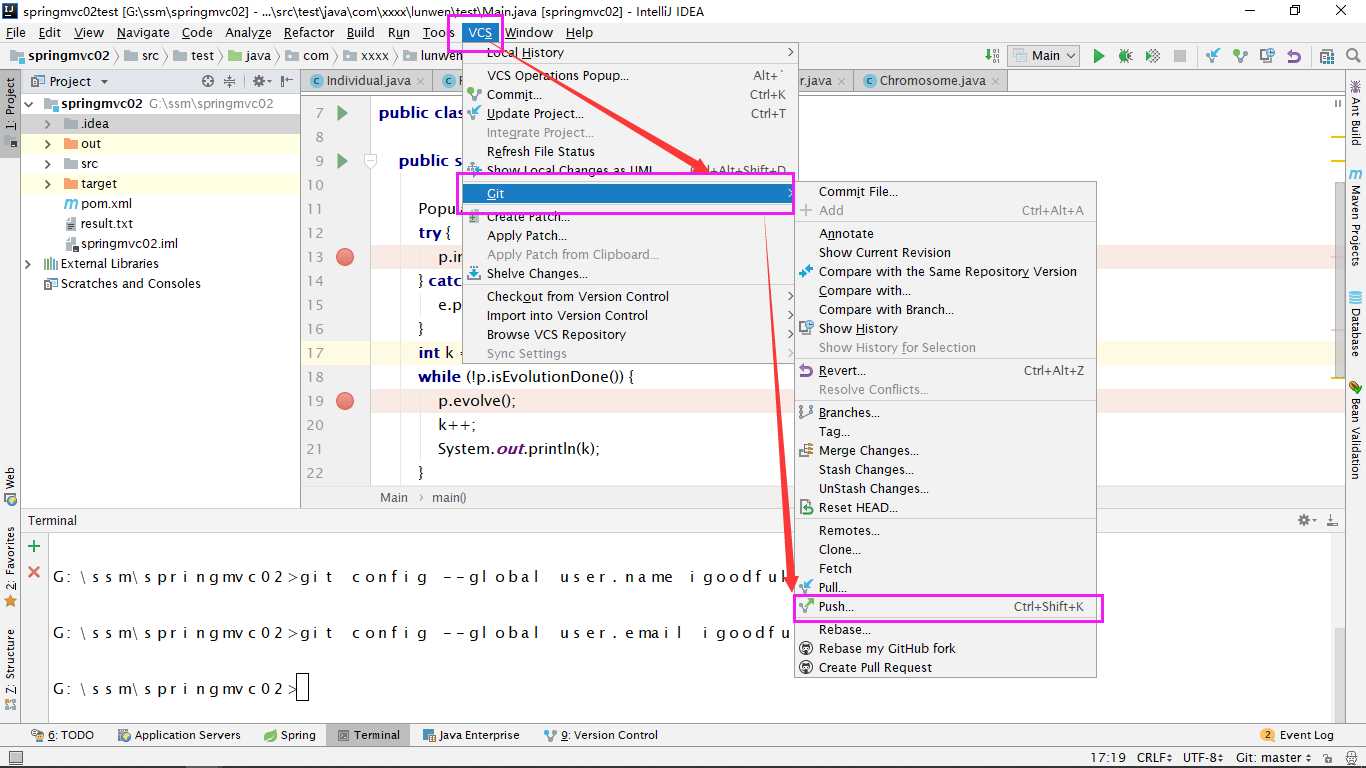Toggle the code fold marker on line 9
The image size is (1366, 768).
pos(370,161)
